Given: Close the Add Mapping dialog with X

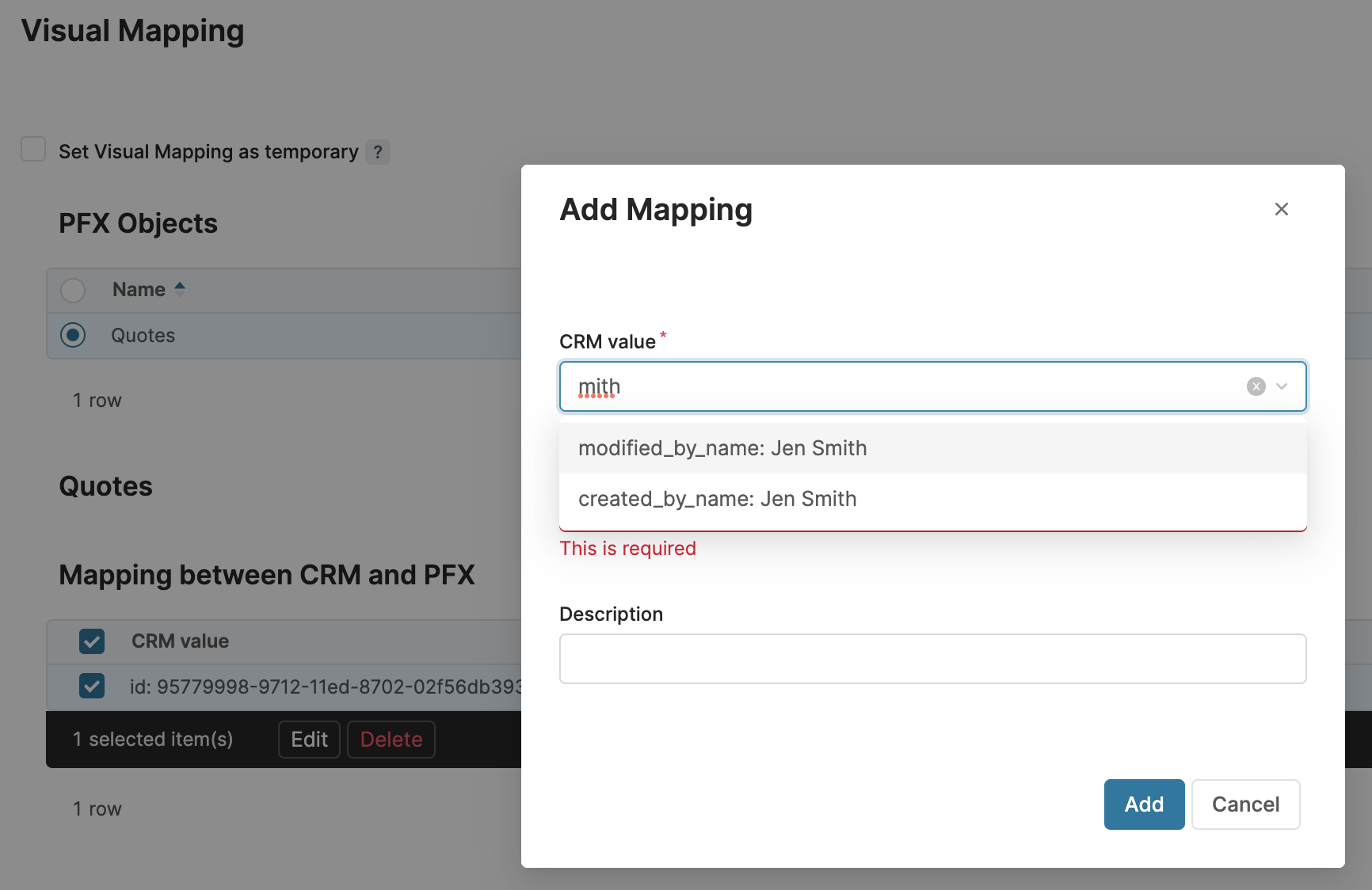Looking at the screenshot, I should click(x=1281, y=209).
